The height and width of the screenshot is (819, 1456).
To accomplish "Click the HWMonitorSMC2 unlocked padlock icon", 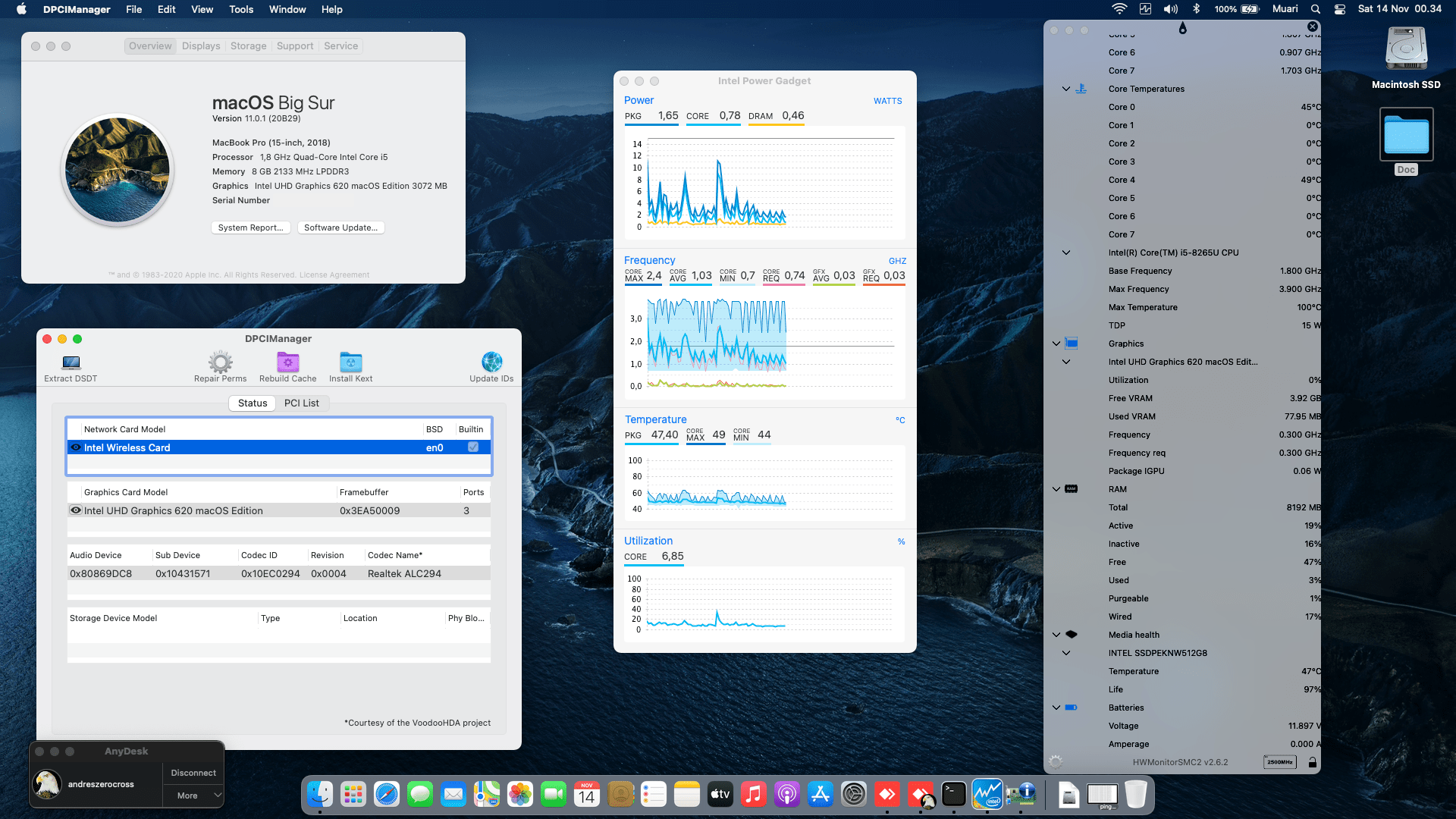I will pos(1312,762).
